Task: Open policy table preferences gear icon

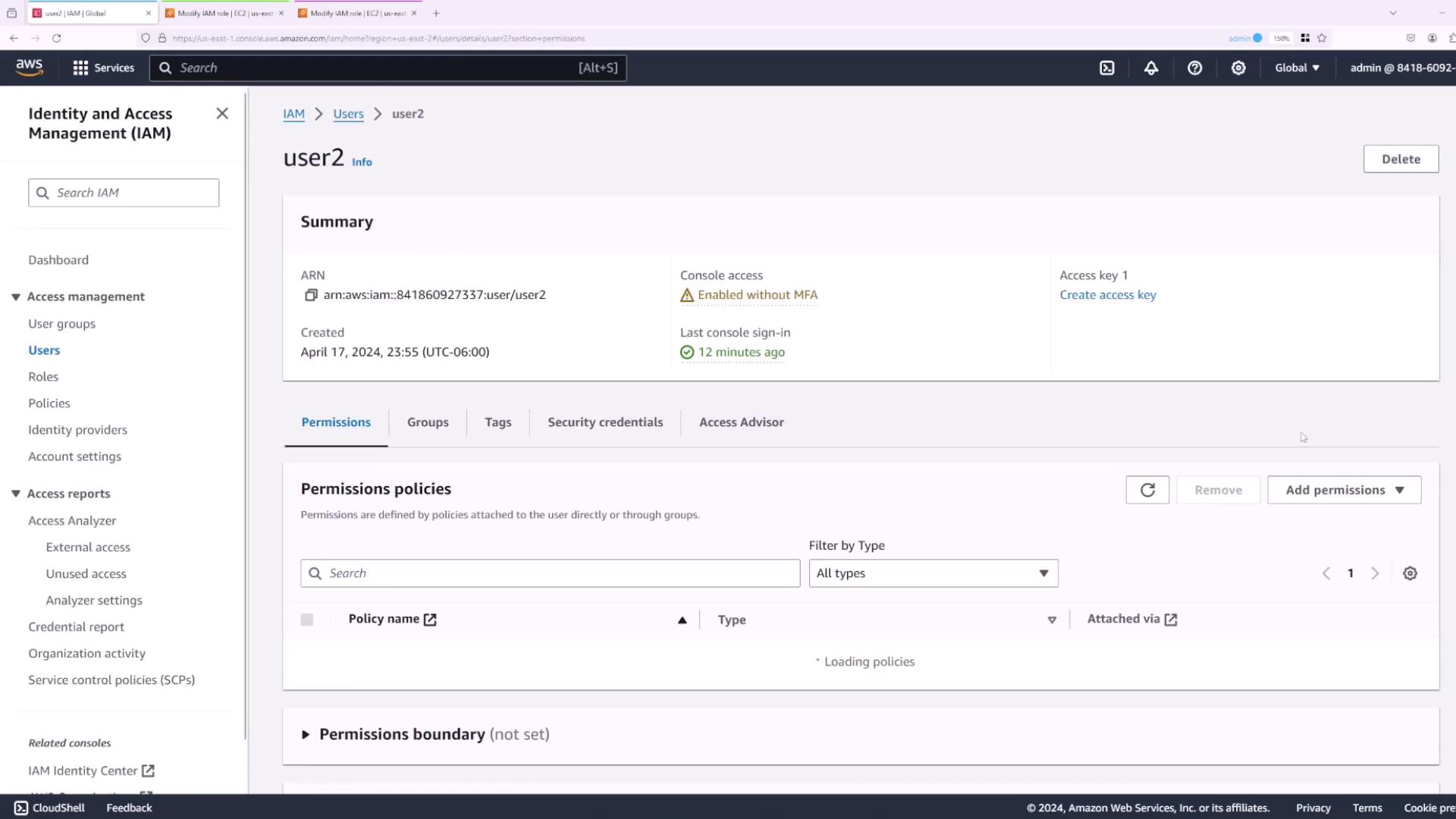Action: (1410, 573)
